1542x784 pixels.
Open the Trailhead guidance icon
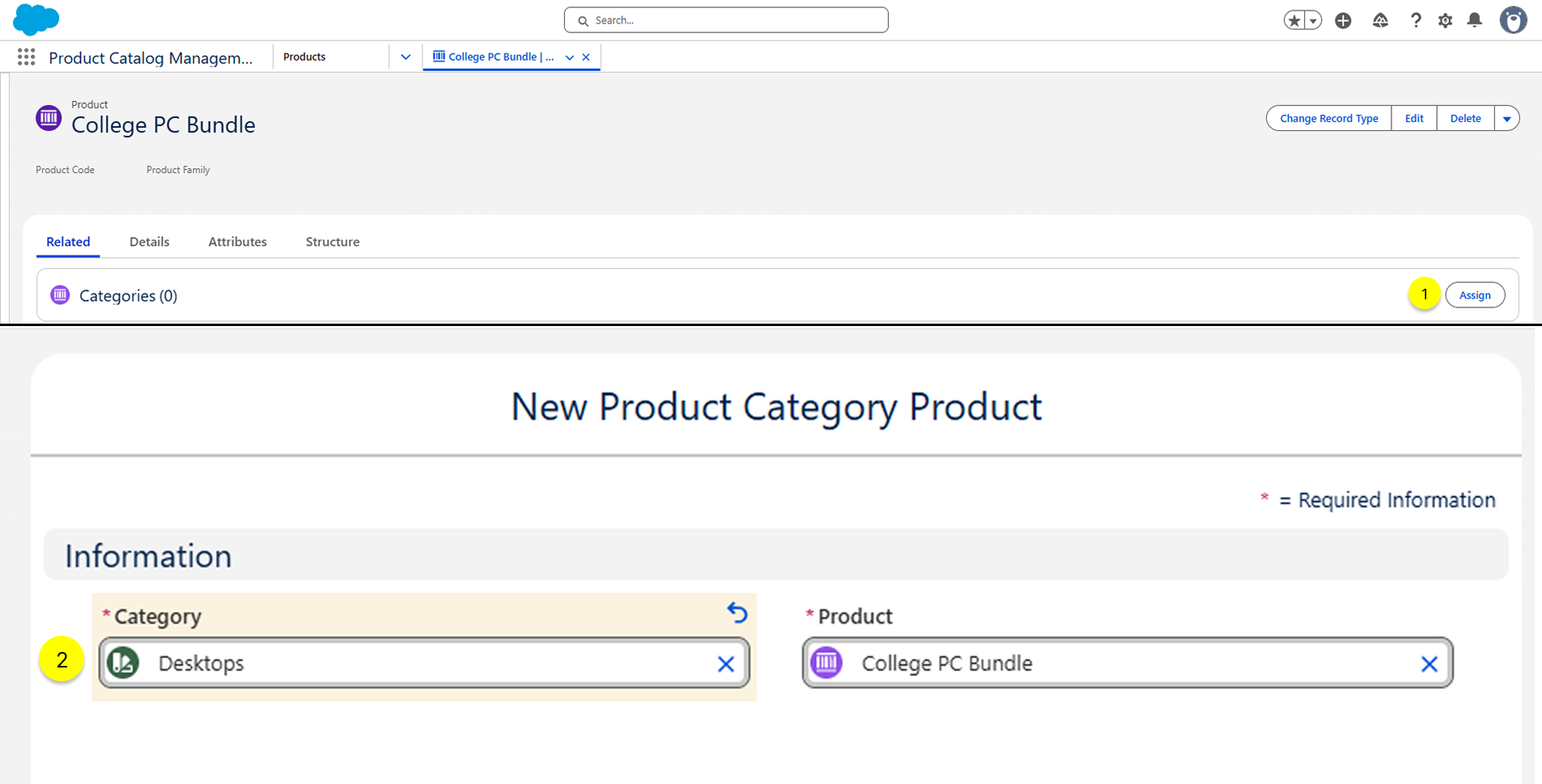coord(1380,21)
